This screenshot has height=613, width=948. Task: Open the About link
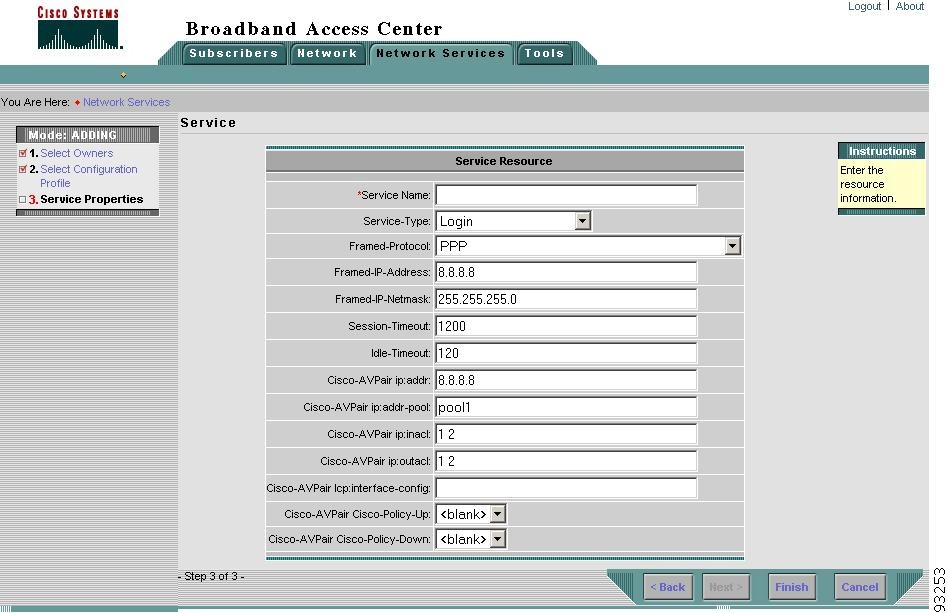(909, 6)
